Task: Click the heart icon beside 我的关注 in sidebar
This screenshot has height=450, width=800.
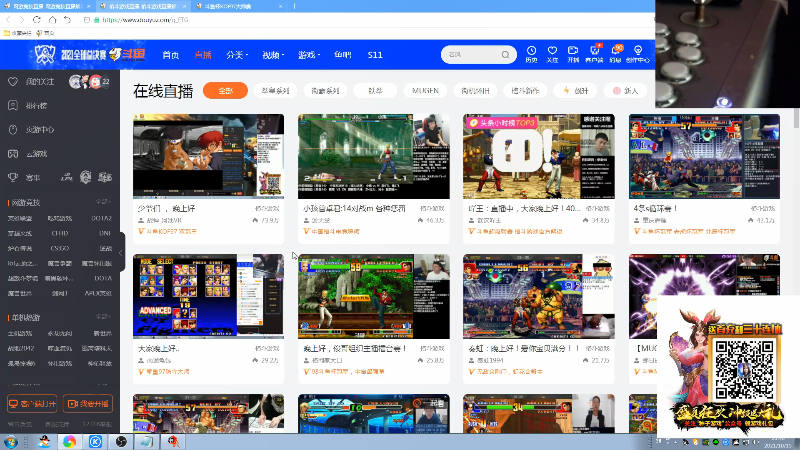Action: pyautogui.click(x=13, y=81)
